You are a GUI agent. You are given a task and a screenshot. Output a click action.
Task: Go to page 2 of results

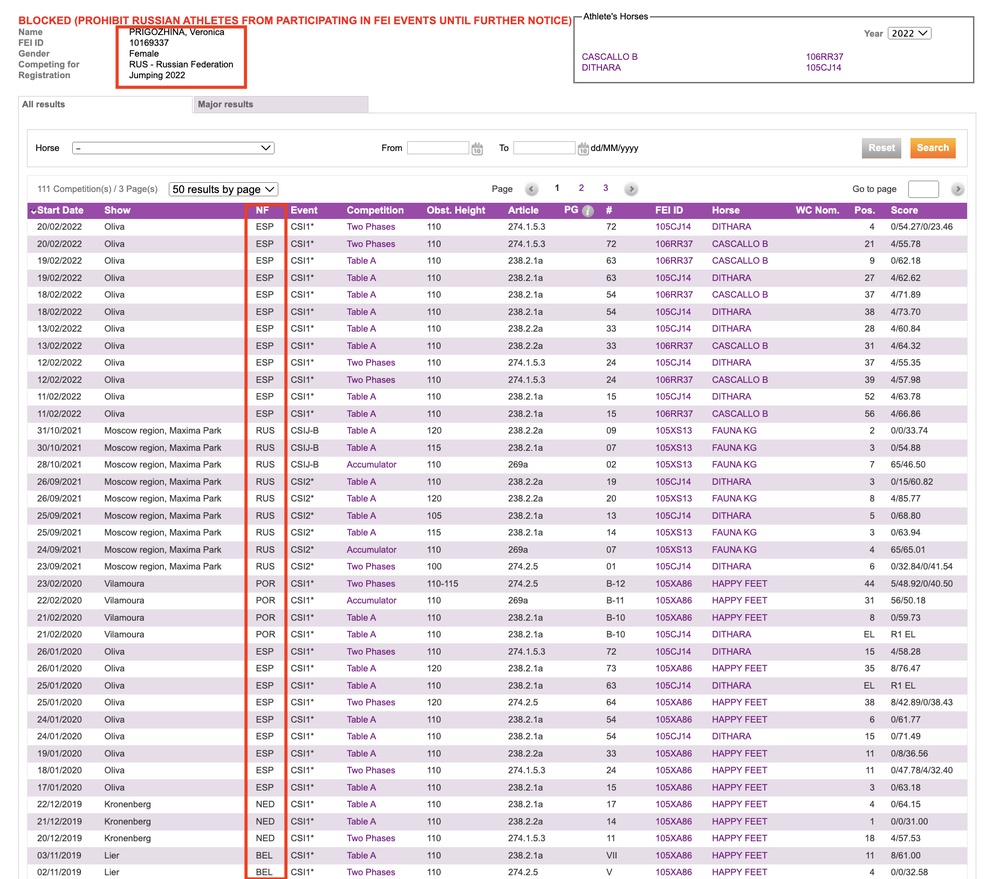point(581,188)
